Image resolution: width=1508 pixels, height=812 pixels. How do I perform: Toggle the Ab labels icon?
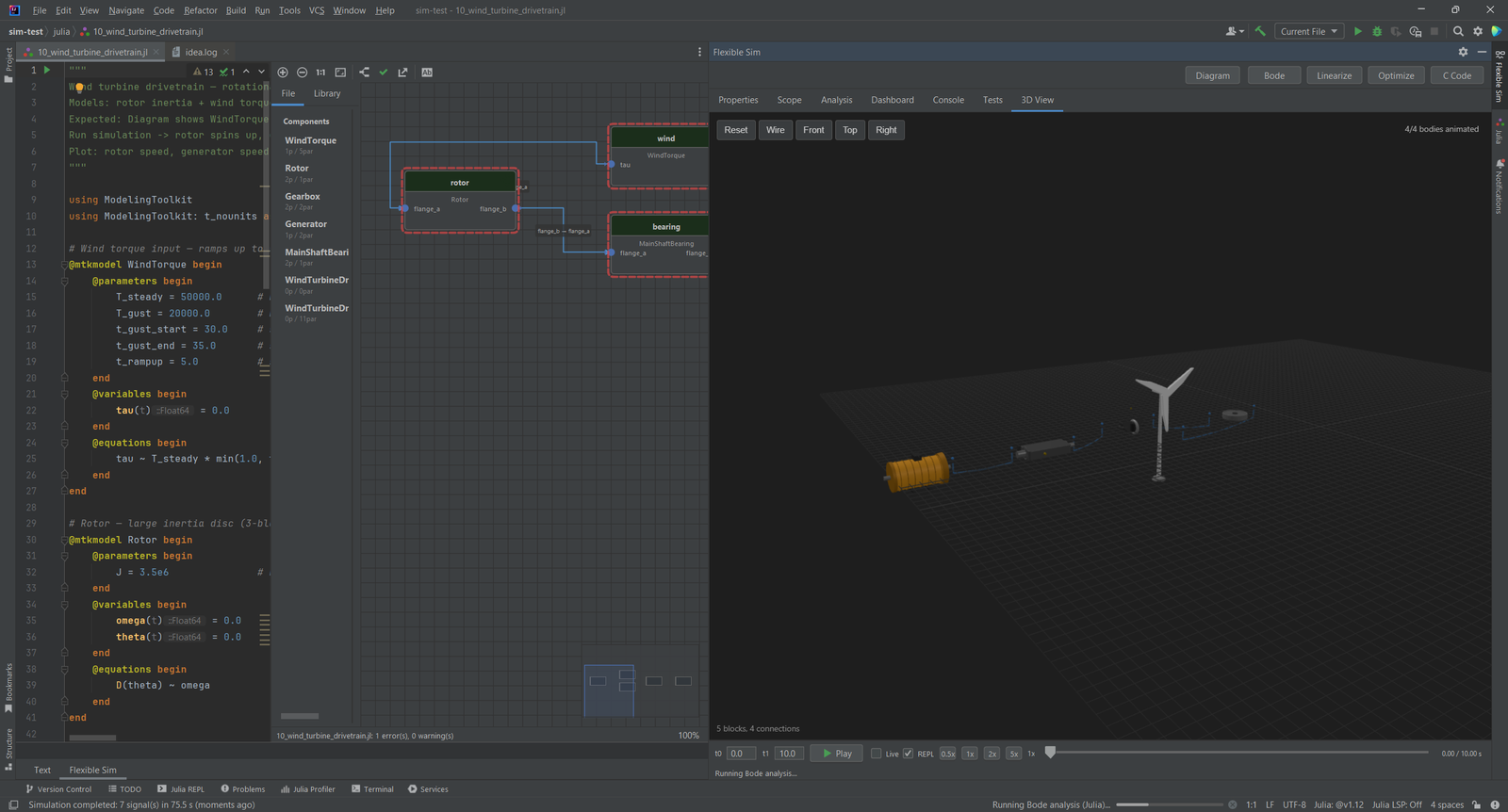click(427, 73)
